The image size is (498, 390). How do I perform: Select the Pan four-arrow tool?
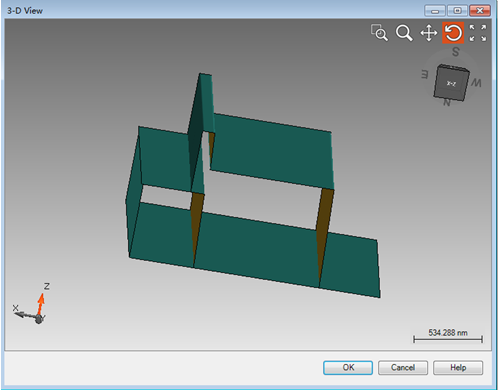[428, 33]
